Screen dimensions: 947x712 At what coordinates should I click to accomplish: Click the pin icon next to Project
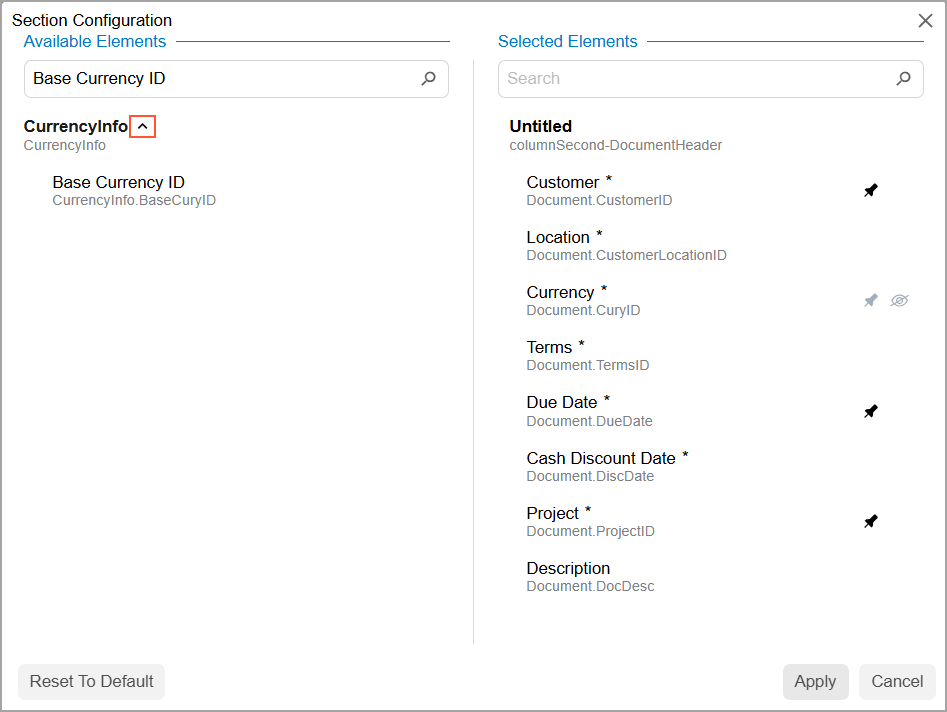[871, 521]
